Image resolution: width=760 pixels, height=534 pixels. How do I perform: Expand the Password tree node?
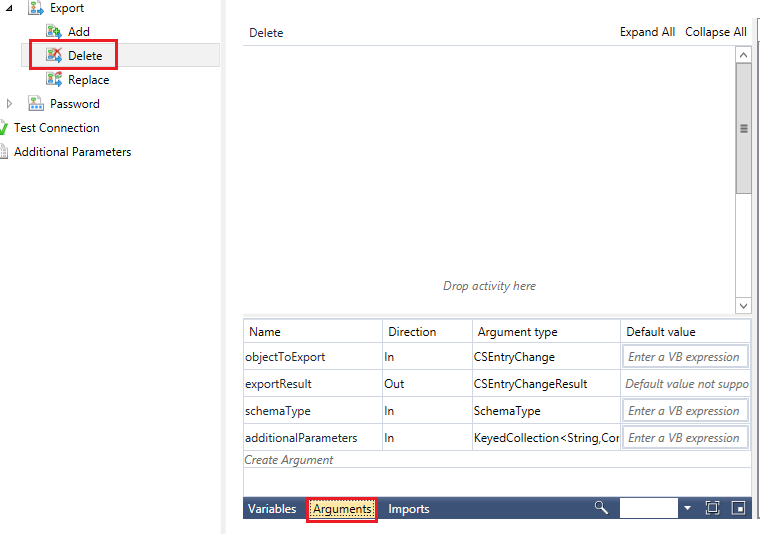coord(9,103)
